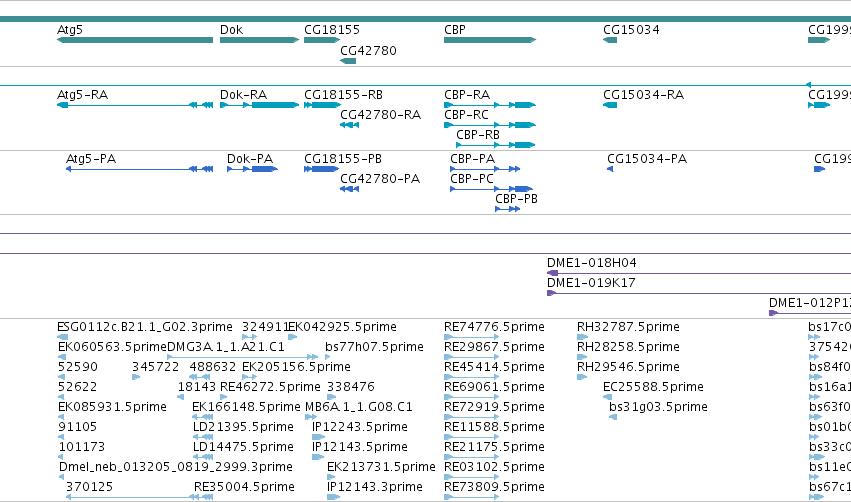Screen dimensions: 851x502
Task: Select the CG42780-RA transcript
Action: coord(350,125)
